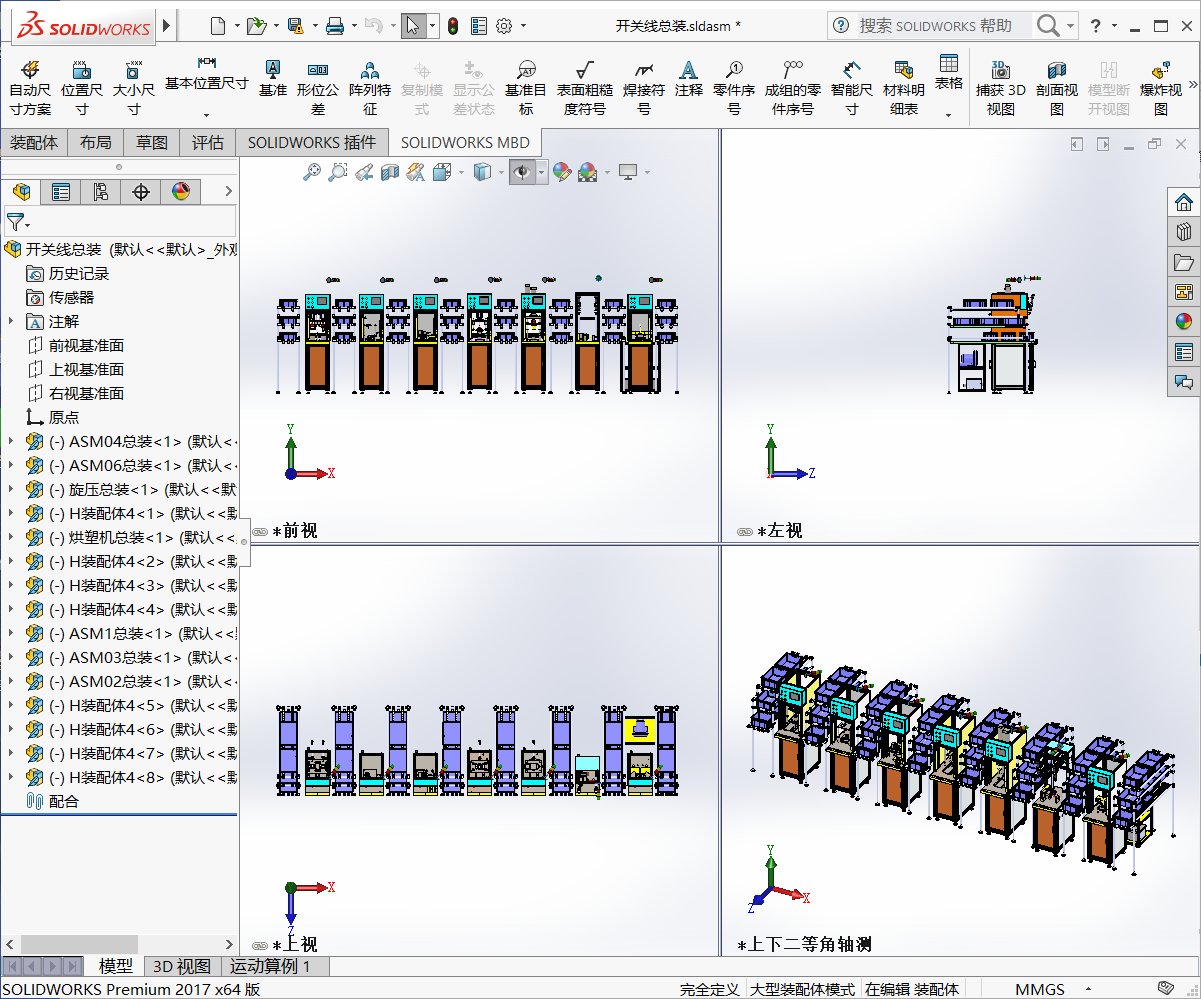Click the 模型 bottom tab
This screenshot has height=999, width=1201.
[116, 966]
